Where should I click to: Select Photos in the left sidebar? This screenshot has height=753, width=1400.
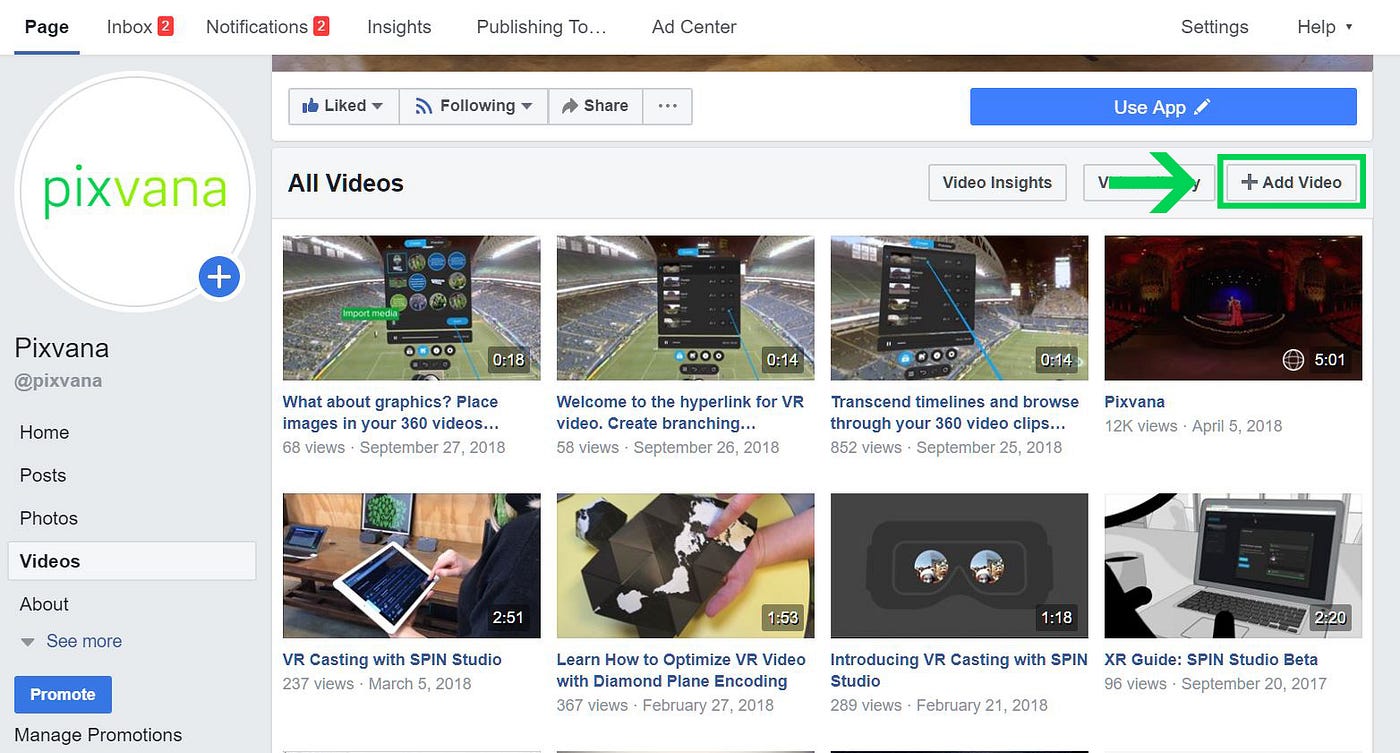(x=48, y=518)
